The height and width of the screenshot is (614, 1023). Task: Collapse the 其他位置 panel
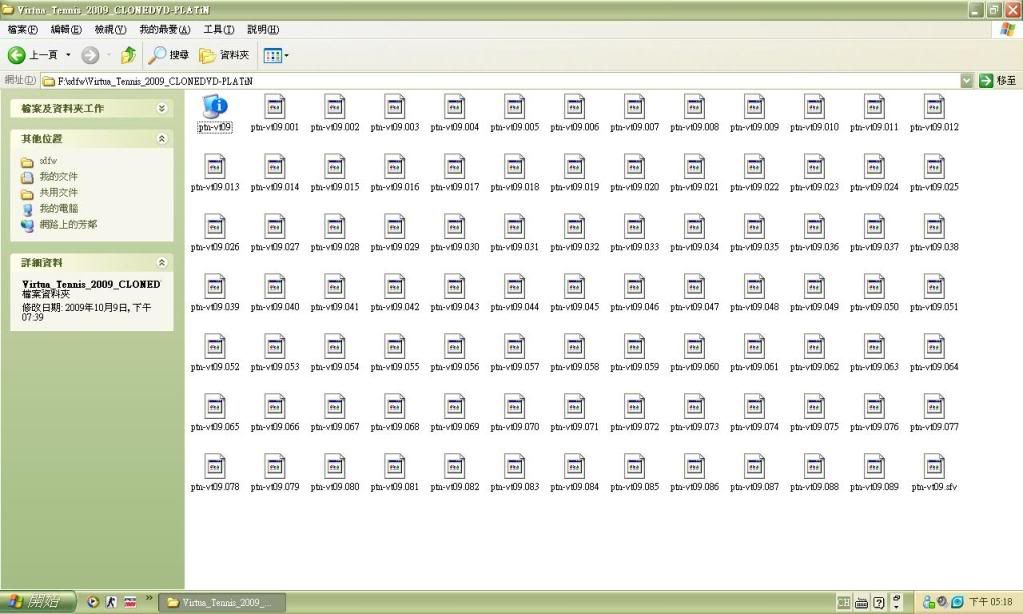(x=162, y=138)
